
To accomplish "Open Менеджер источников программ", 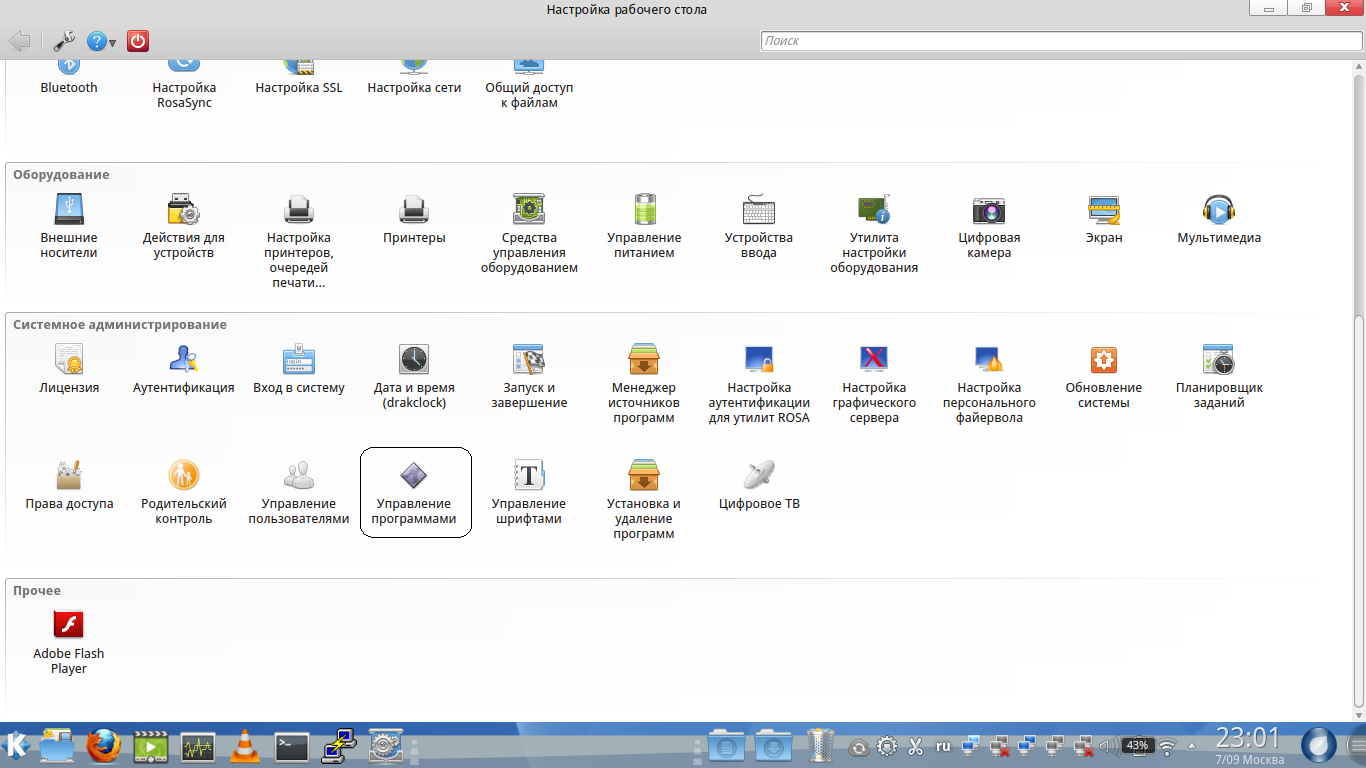I will (x=644, y=384).
